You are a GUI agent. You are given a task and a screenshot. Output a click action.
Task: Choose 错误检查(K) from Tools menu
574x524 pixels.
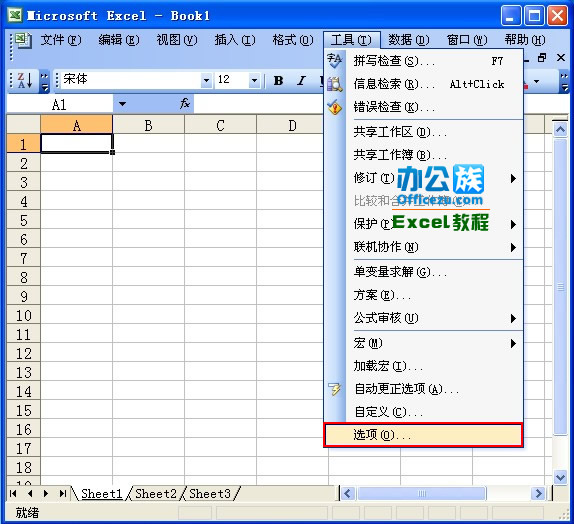click(x=424, y=107)
